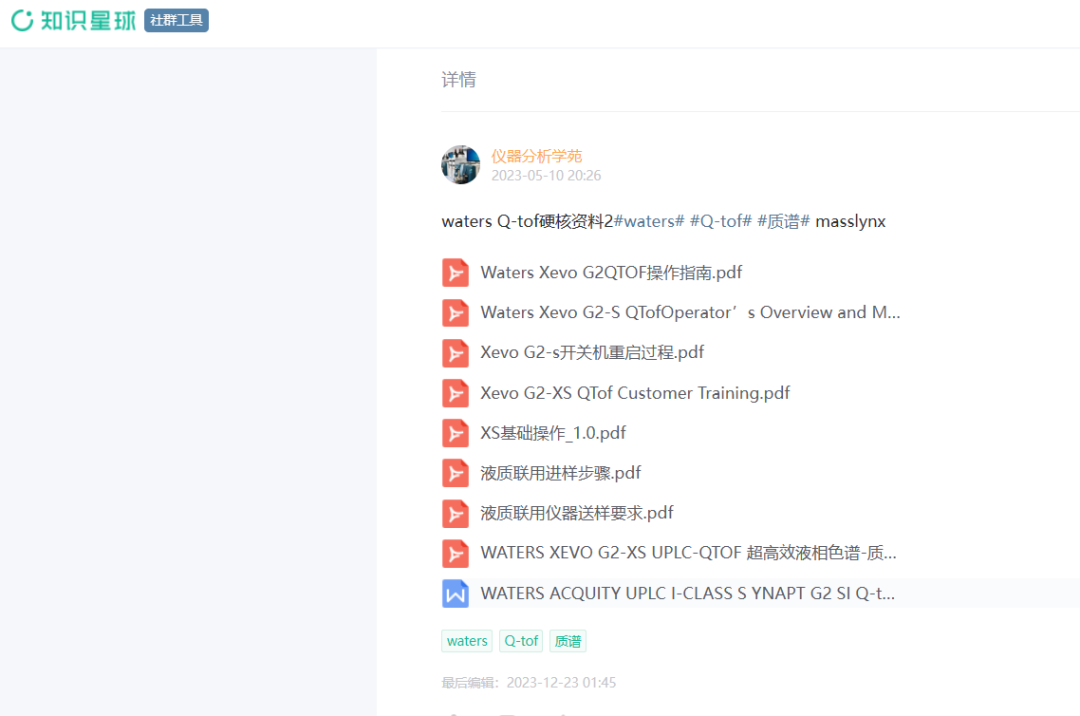This screenshot has height=716, width=1080.
Task: Open the file Waters Xevo G2QTOF操作指南.pdf
Action: tap(611, 273)
